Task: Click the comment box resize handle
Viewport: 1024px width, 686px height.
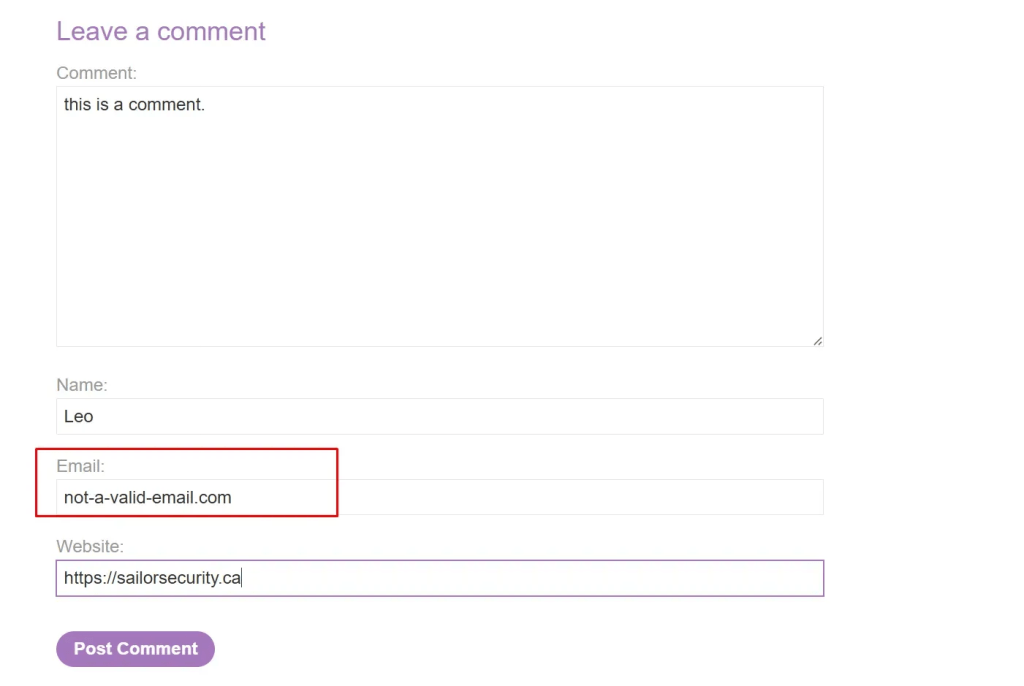Action: coord(817,340)
